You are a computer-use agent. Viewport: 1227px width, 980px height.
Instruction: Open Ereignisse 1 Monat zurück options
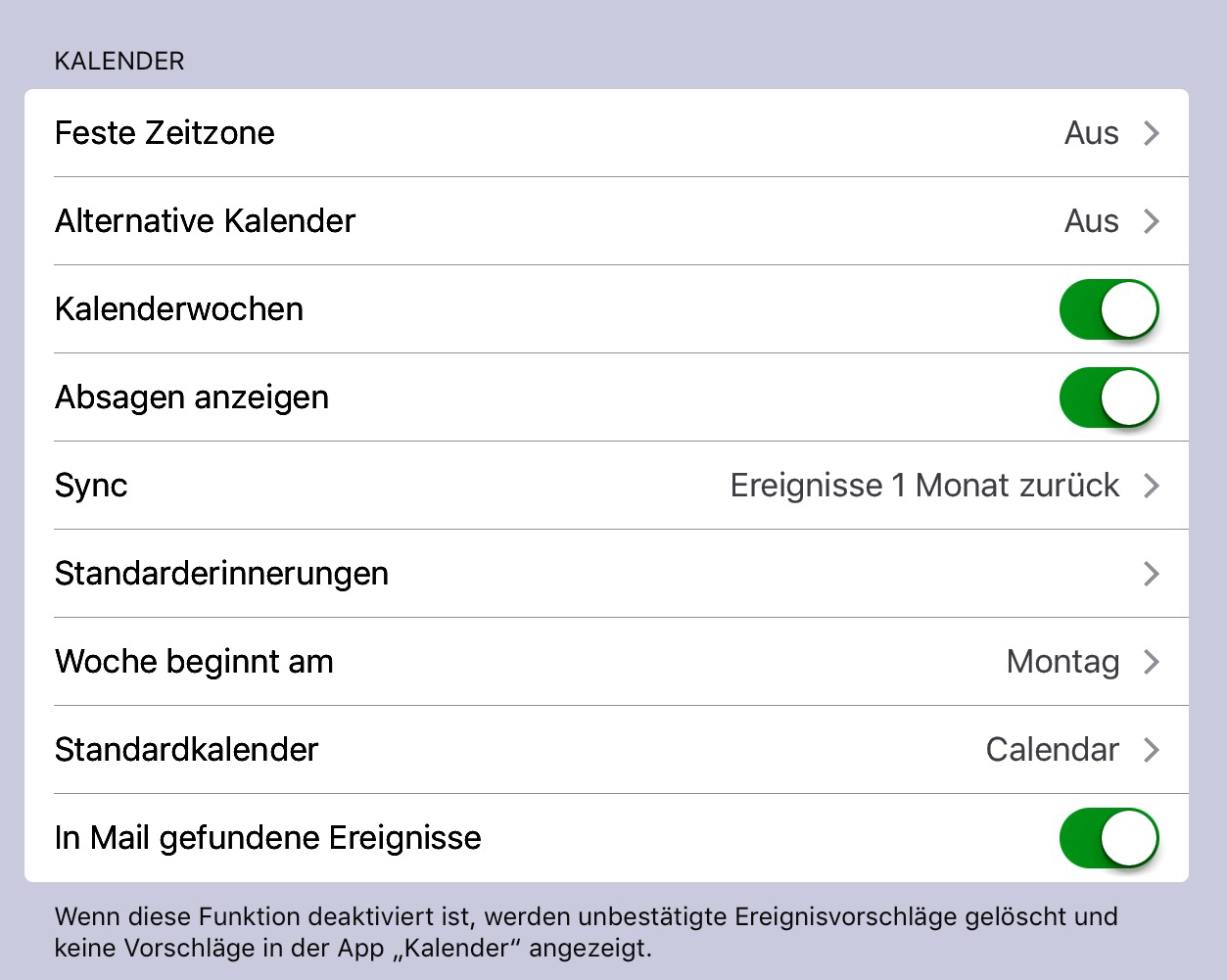click(925, 486)
